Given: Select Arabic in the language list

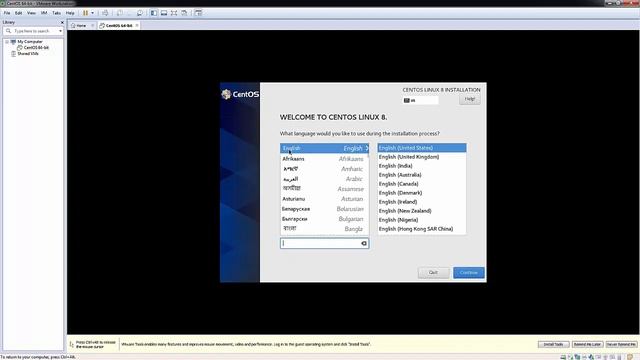Looking at the screenshot, I should pos(324,179).
